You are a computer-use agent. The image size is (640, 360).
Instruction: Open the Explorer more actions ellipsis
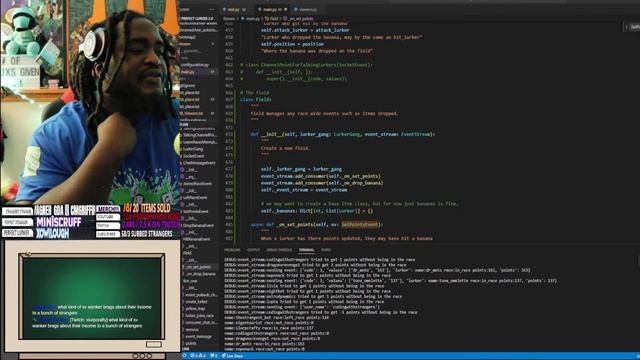212,9
